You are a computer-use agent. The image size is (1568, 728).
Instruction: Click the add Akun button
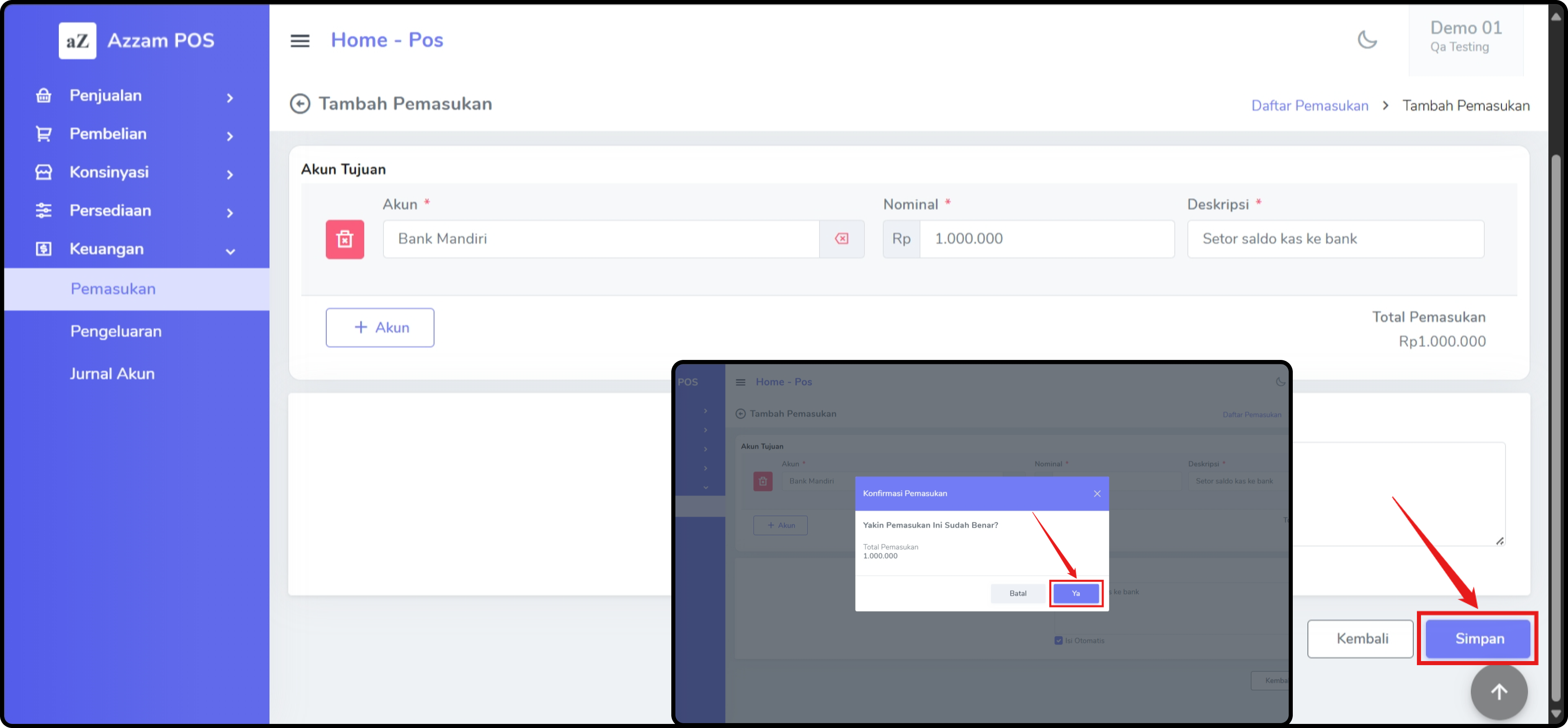[x=380, y=327]
